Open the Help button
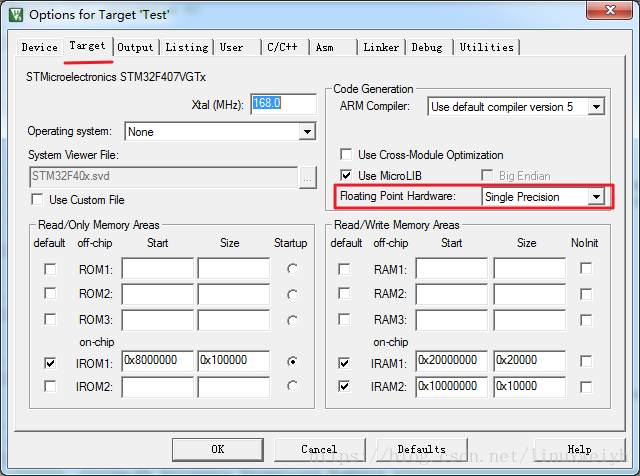This screenshot has height=476, width=640. click(x=580, y=449)
